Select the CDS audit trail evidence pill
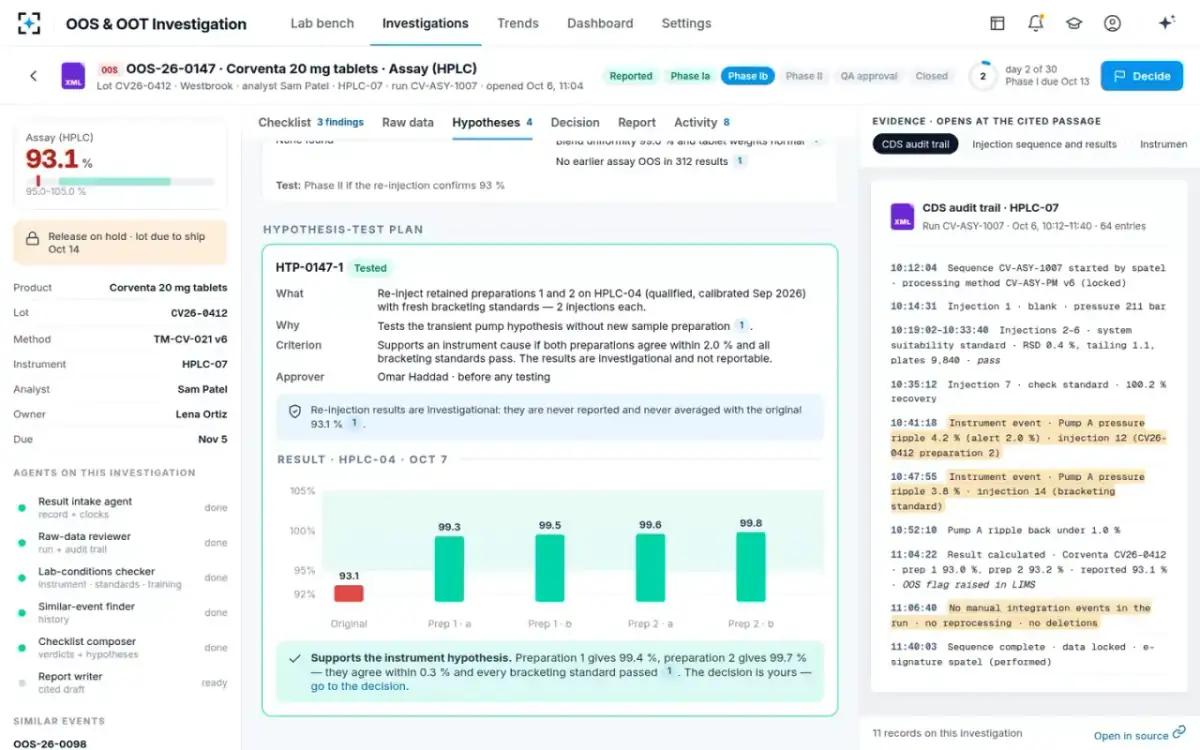 click(916, 144)
